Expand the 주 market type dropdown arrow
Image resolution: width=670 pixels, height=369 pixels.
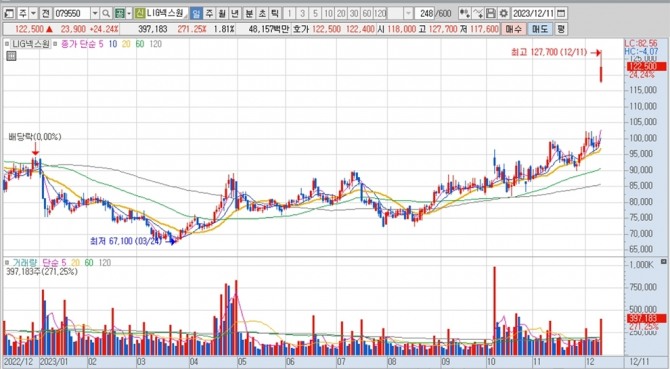[x=34, y=14]
